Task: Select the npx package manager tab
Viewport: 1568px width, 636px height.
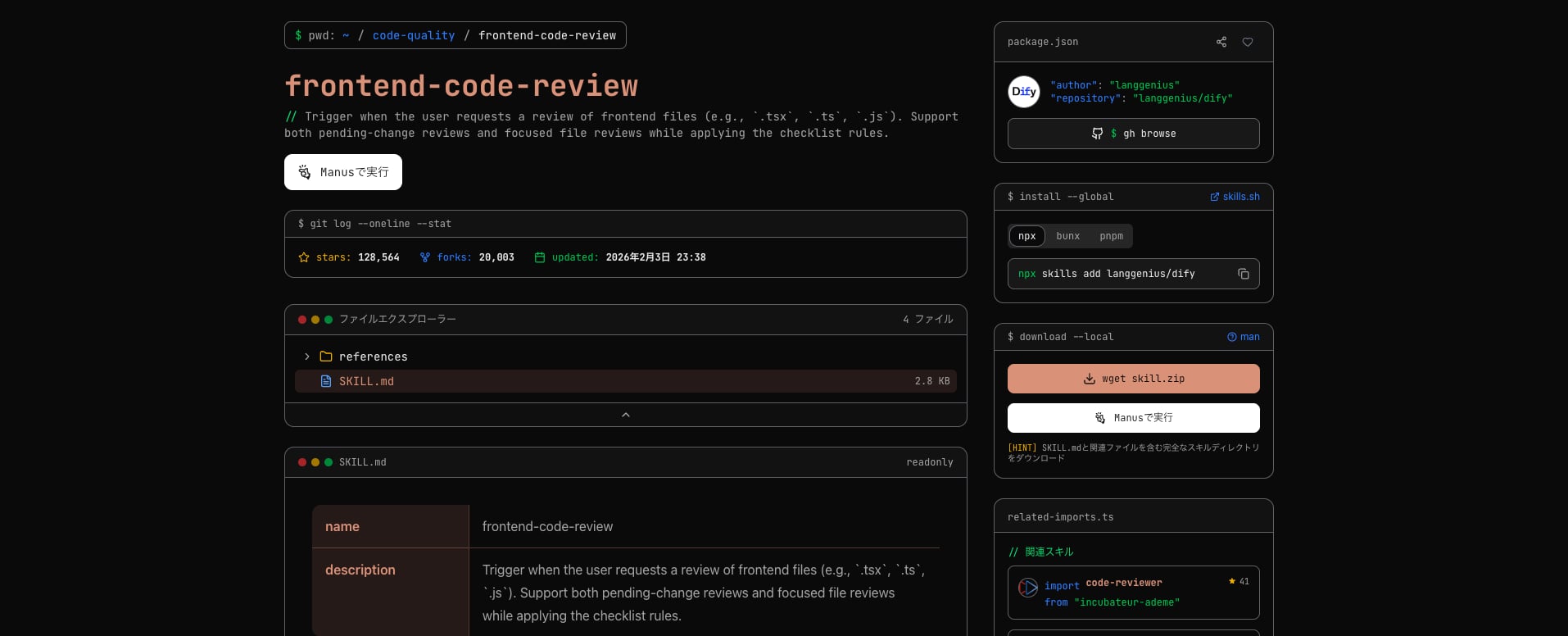Action: point(1026,236)
